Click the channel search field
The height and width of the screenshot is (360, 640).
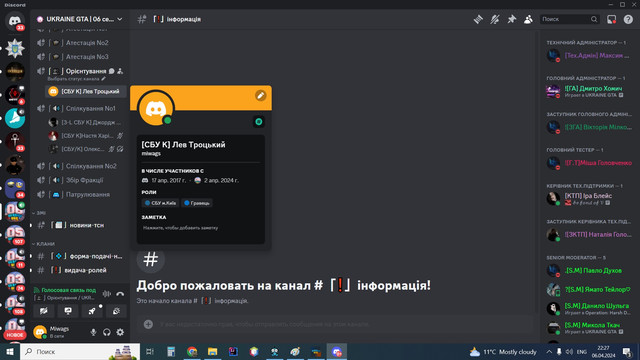(570, 19)
